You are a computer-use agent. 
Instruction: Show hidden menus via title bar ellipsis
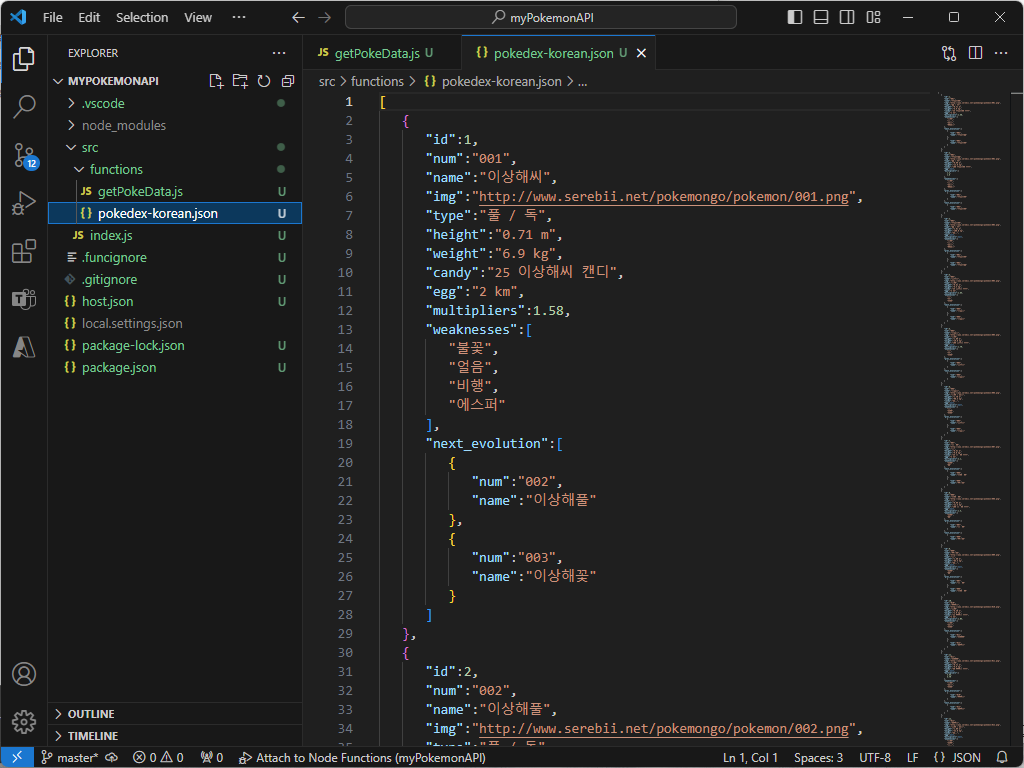click(x=239, y=18)
